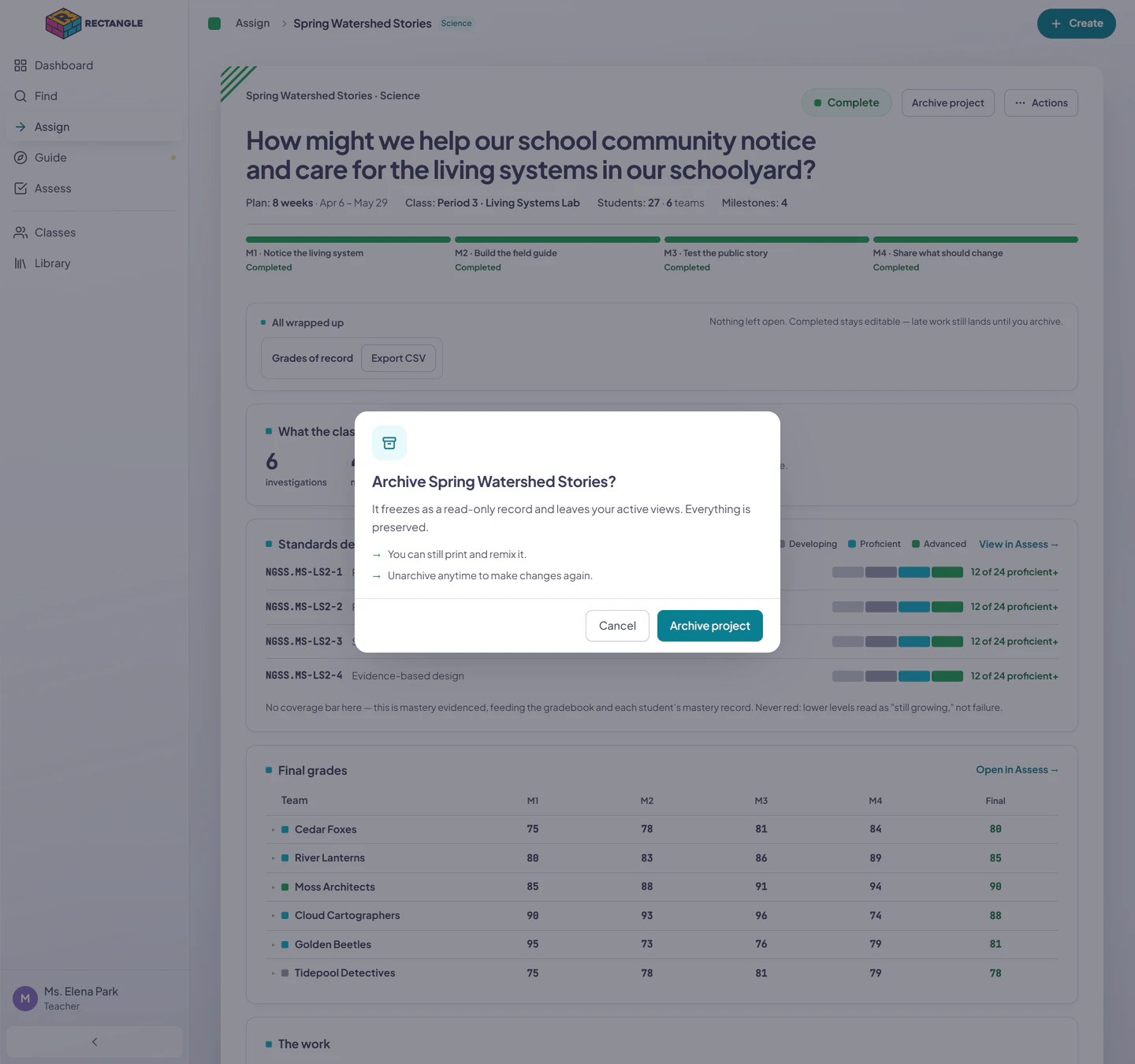The height and width of the screenshot is (1064, 1135).
Task: Expand the Tidepool Detectives team row
Action: tap(274, 973)
